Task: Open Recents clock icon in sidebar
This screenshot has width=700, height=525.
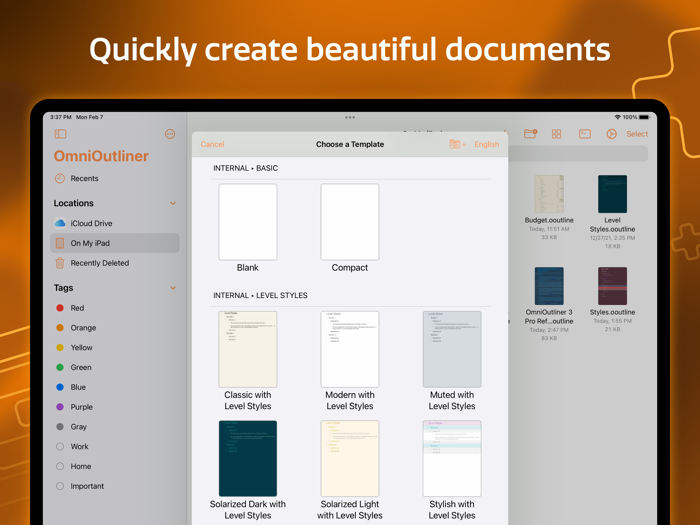Action: (60, 179)
